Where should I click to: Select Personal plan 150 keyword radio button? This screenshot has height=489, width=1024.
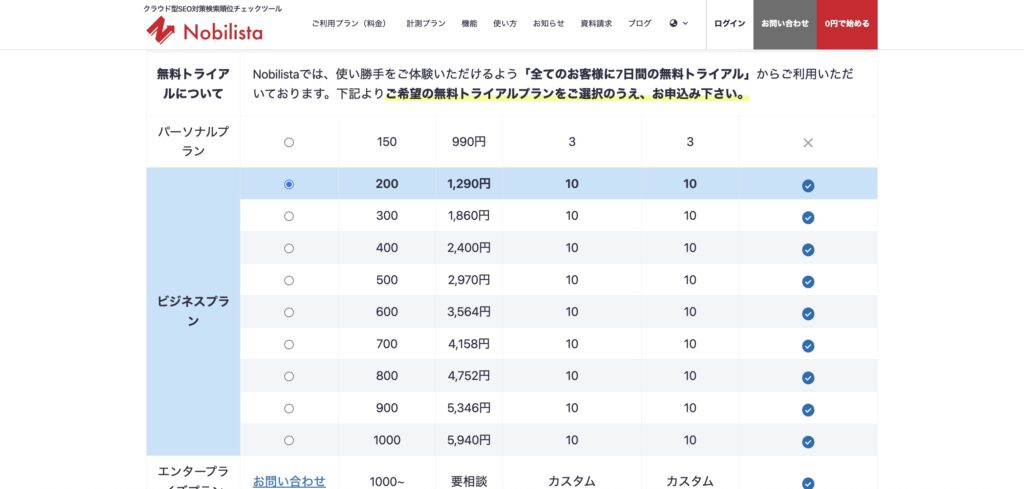289,142
